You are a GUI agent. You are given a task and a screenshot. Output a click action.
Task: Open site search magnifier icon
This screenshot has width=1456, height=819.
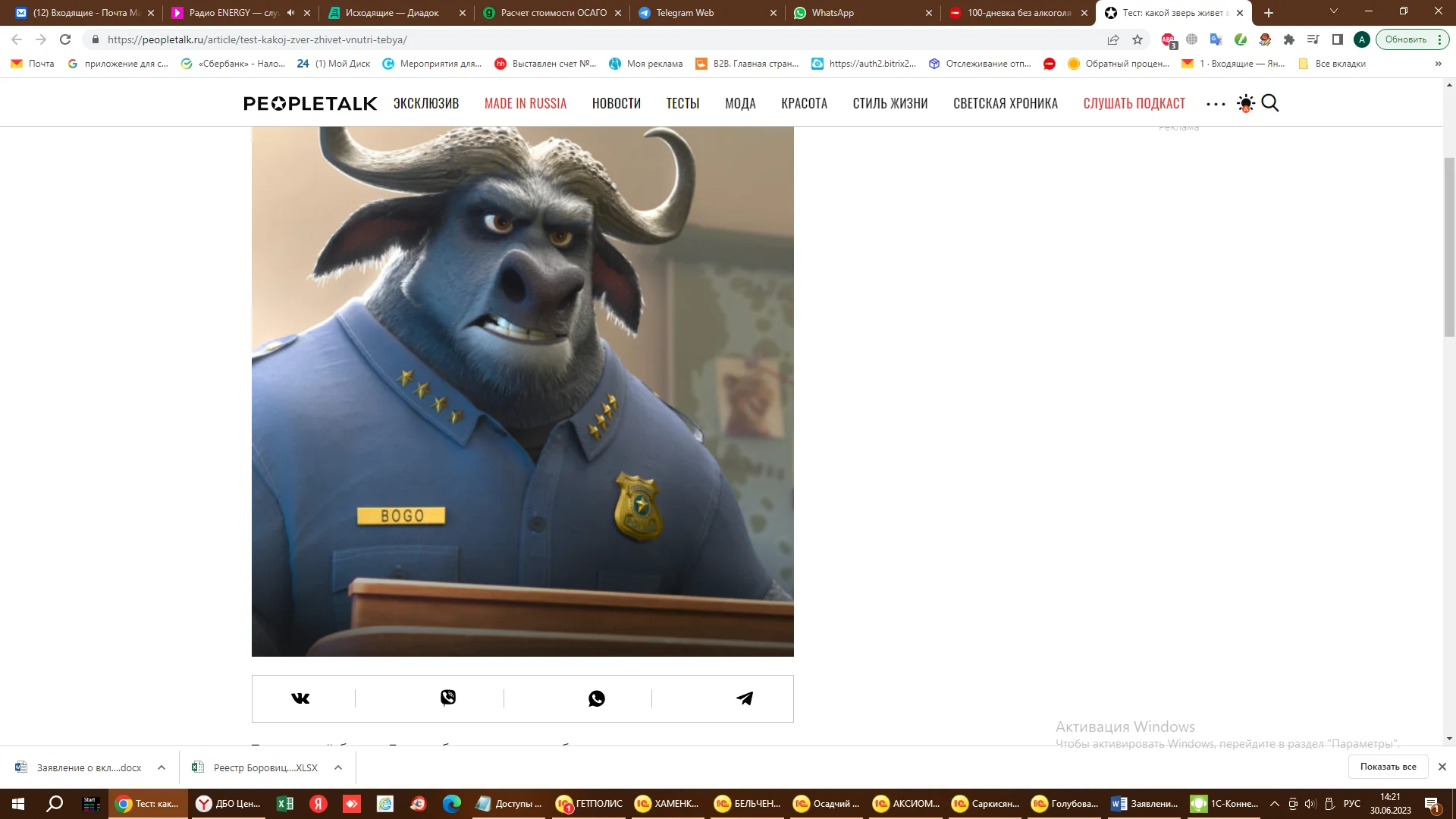pyautogui.click(x=1270, y=103)
